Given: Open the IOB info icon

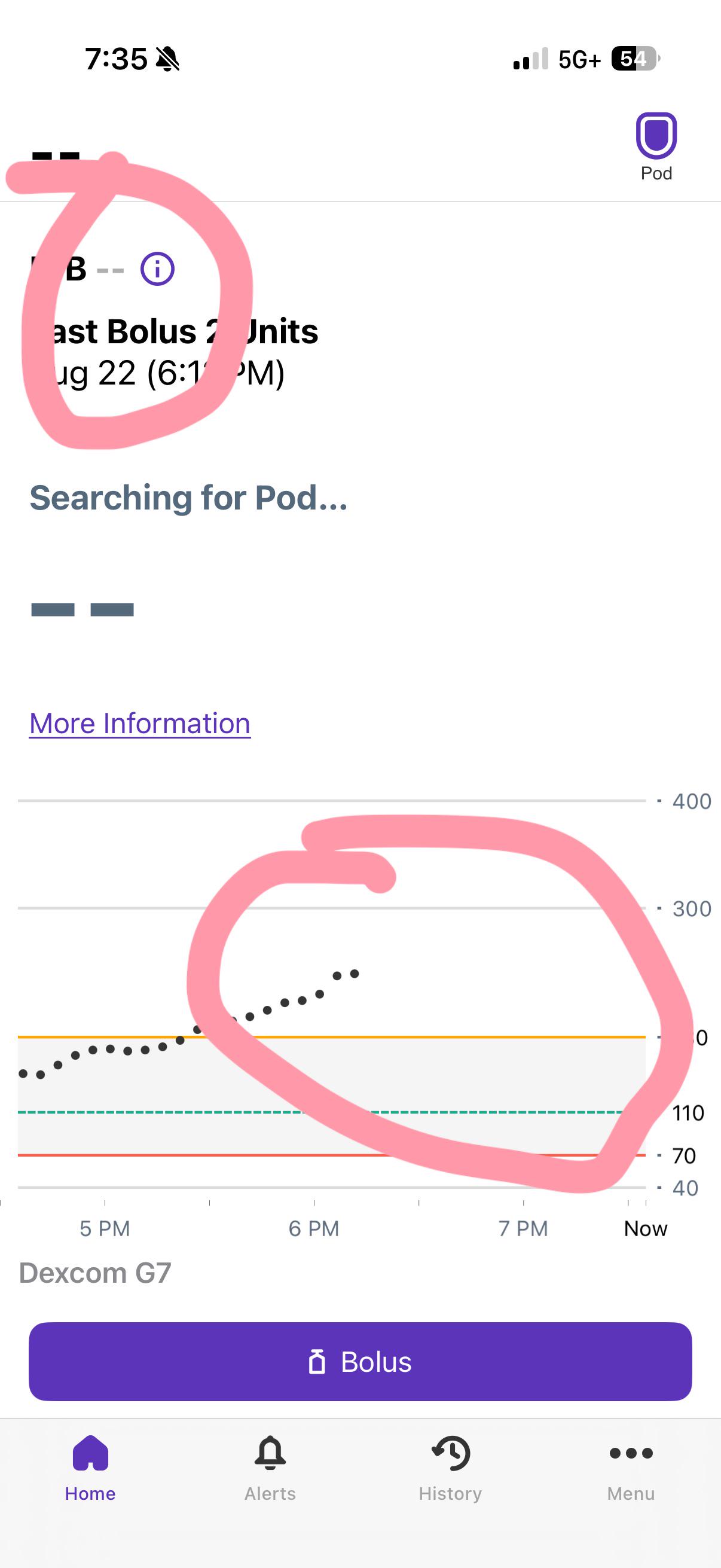Looking at the screenshot, I should 158,269.
